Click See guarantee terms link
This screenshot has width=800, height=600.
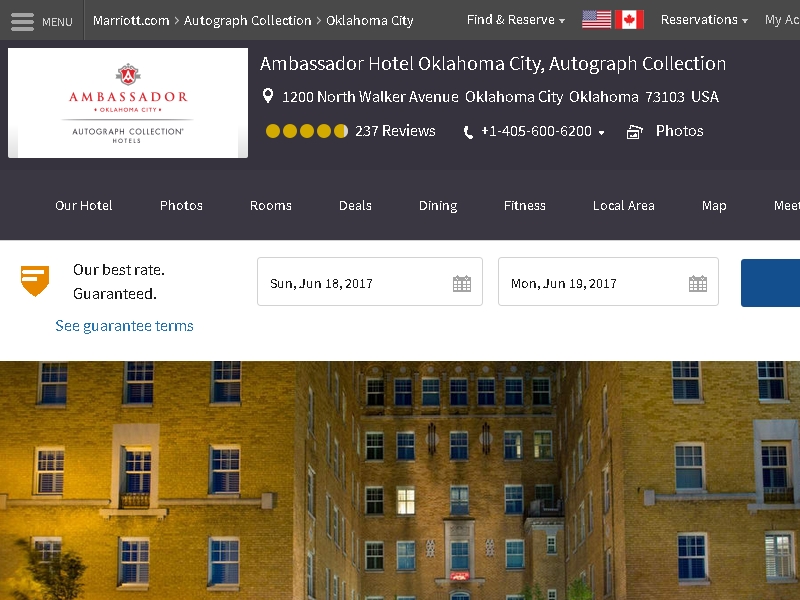click(124, 326)
